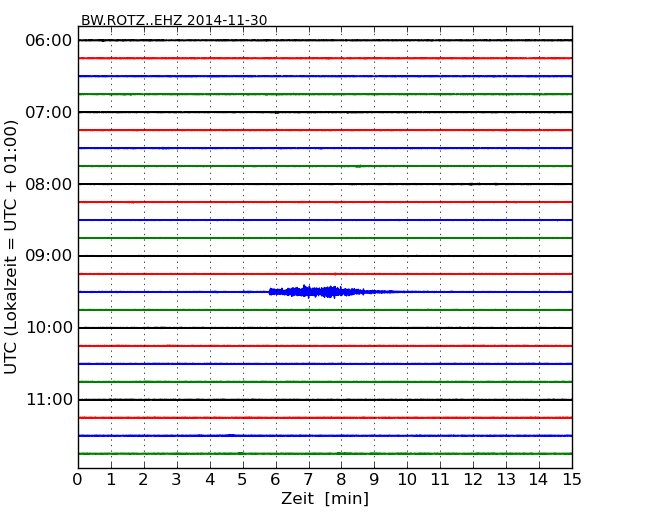Pick the 08:00 time tick label

(x=49, y=184)
